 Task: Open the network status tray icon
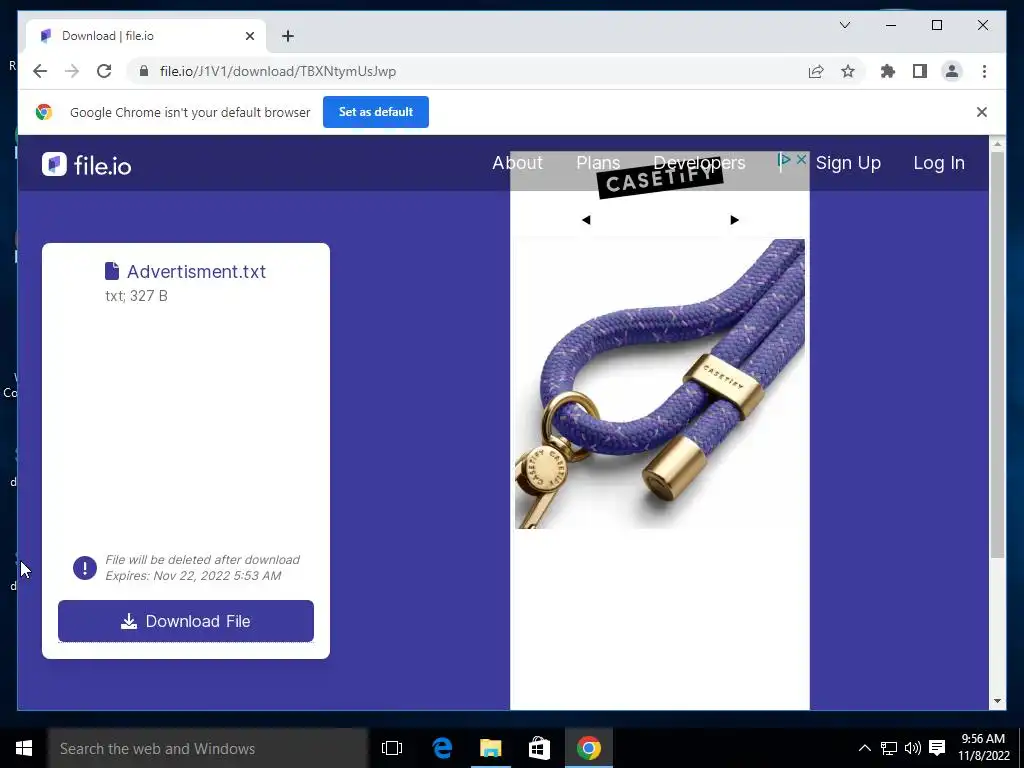coord(888,748)
